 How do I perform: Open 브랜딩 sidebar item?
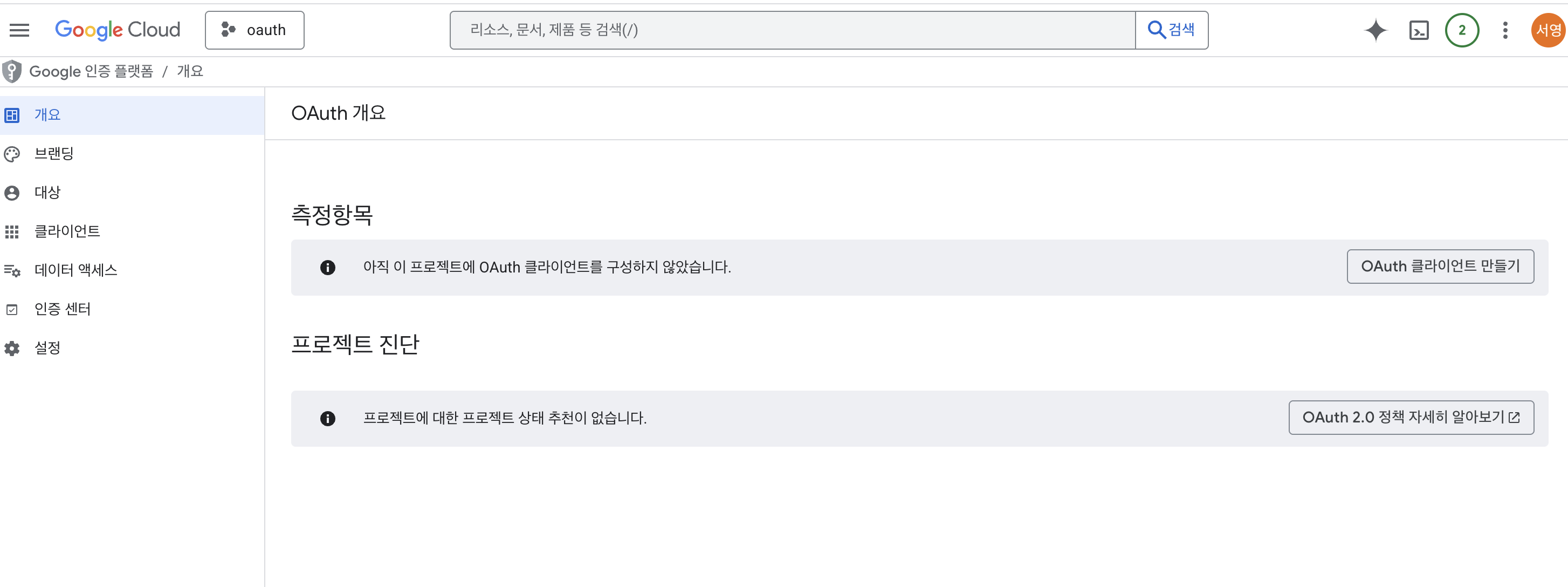click(x=53, y=153)
